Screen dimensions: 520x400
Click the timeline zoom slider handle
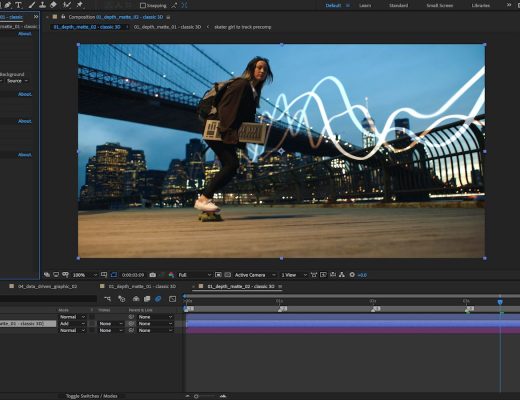point(196,396)
